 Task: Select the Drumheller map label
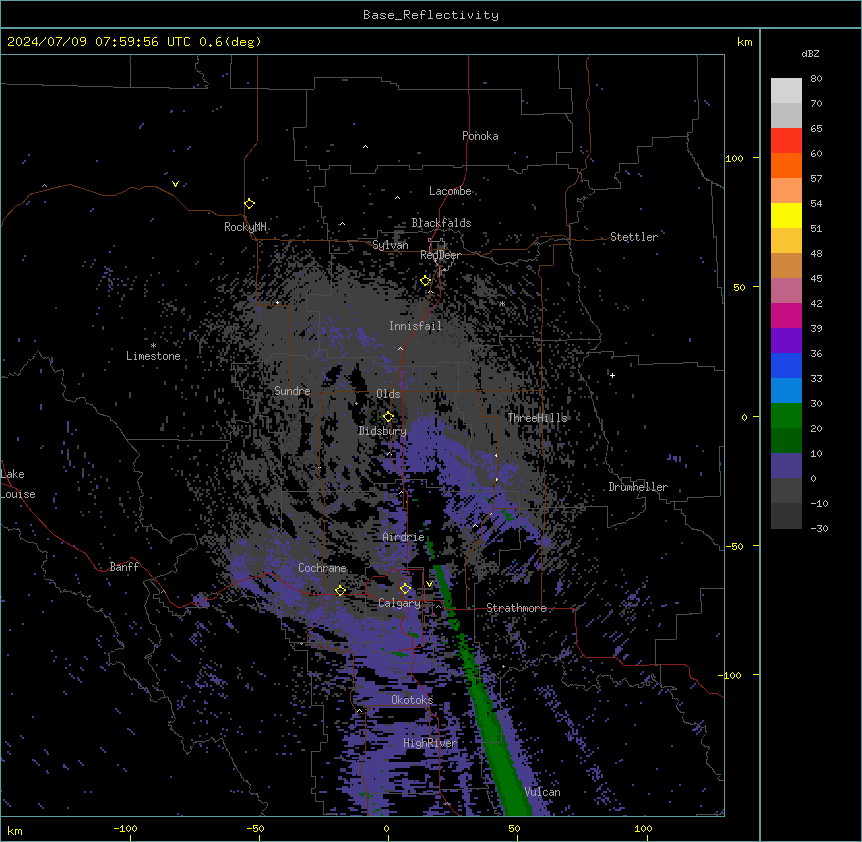[638, 487]
